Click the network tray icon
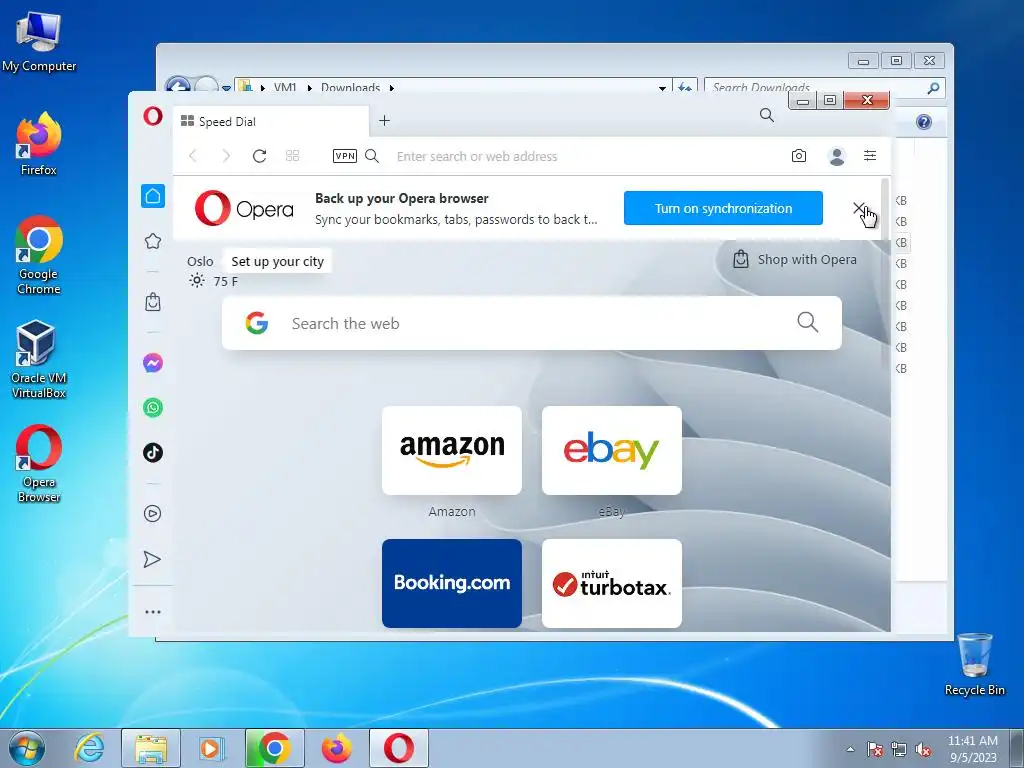1024x768 pixels. 899,749
